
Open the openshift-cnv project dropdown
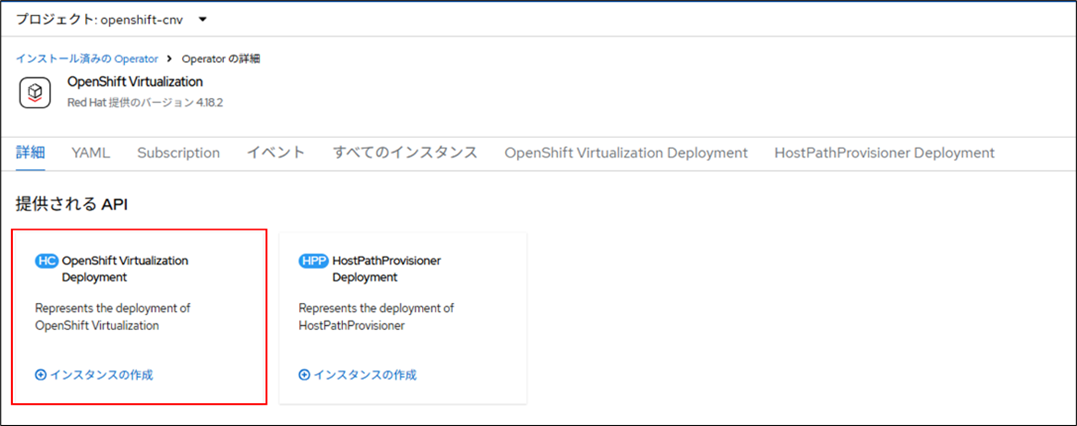coord(110,19)
